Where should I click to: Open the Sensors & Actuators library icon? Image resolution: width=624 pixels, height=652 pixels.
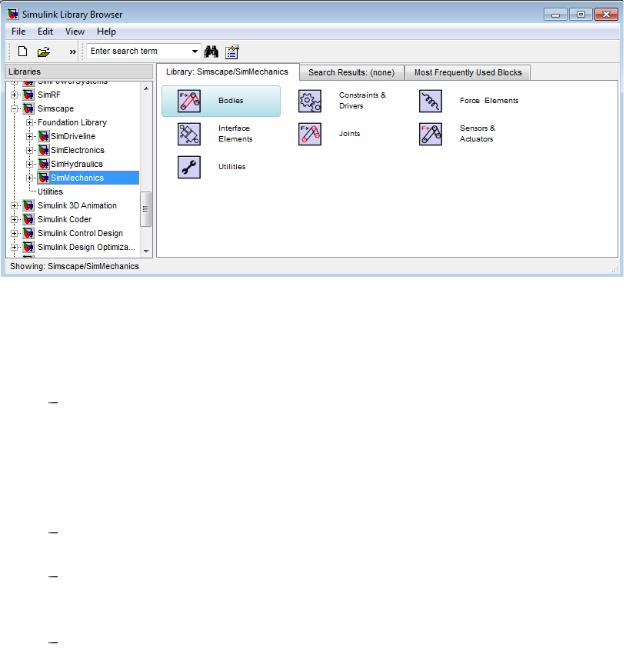[430, 134]
